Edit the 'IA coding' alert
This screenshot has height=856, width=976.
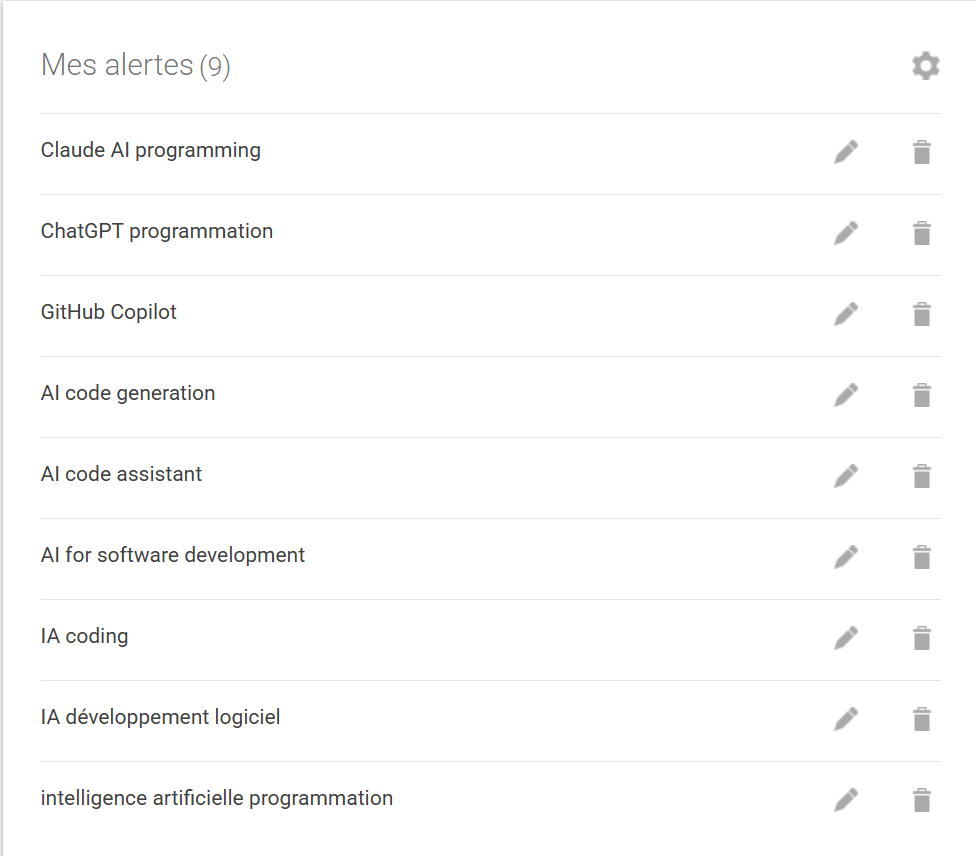(x=846, y=636)
